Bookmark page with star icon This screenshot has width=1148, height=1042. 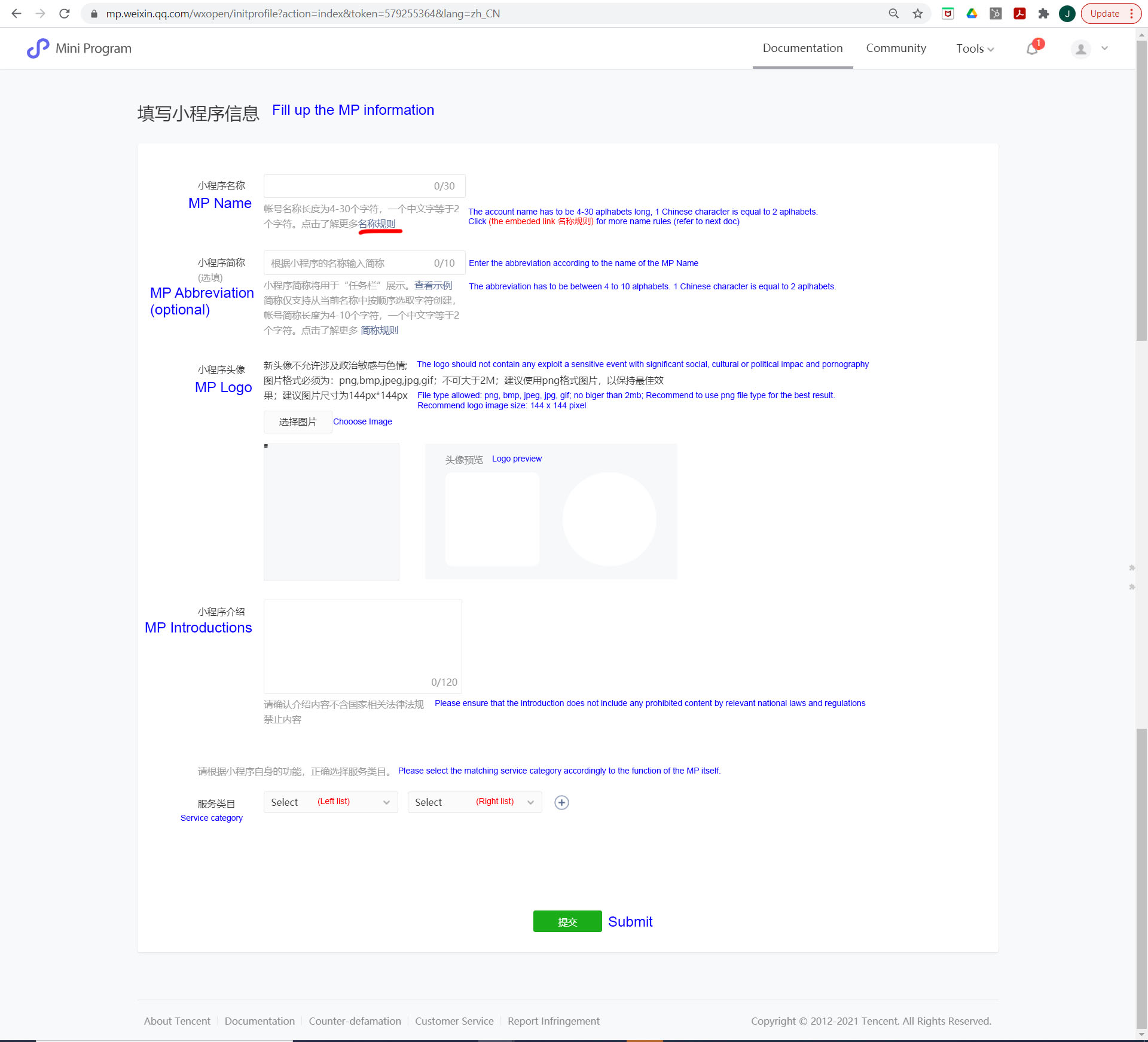pos(918,13)
